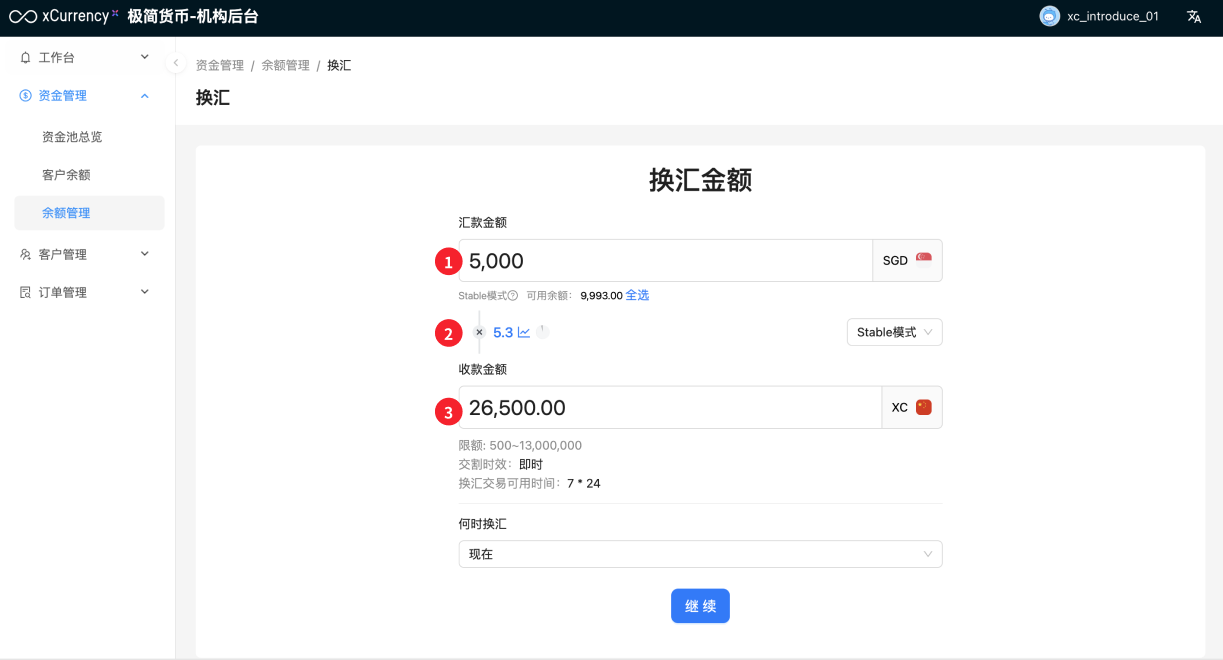Click the xc_introduce_01 username
1223x660 pixels.
[1113, 17]
